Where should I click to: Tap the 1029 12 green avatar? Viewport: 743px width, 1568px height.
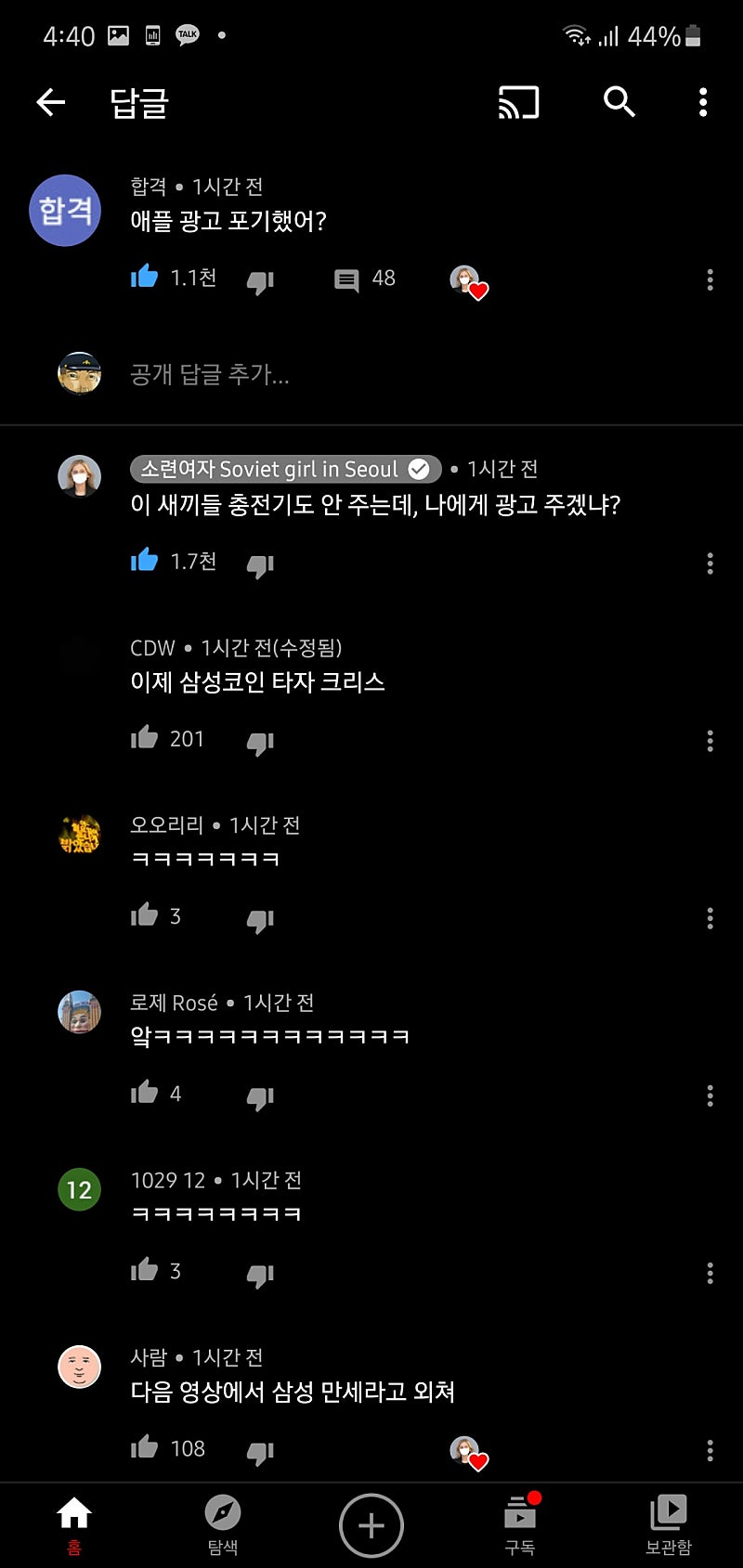[79, 1189]
